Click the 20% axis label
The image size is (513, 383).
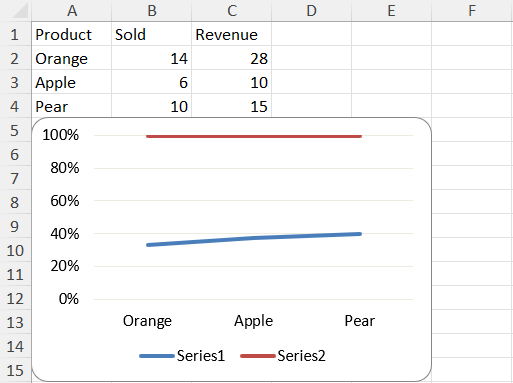point(65,266)
